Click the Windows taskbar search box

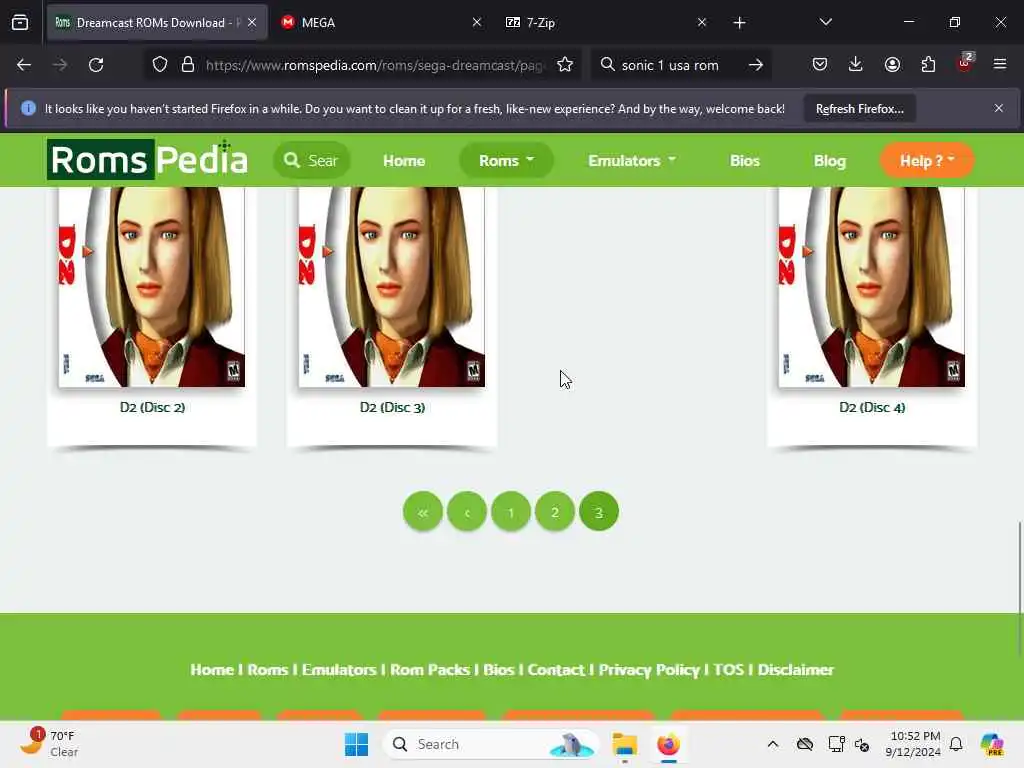coord(491,744)
